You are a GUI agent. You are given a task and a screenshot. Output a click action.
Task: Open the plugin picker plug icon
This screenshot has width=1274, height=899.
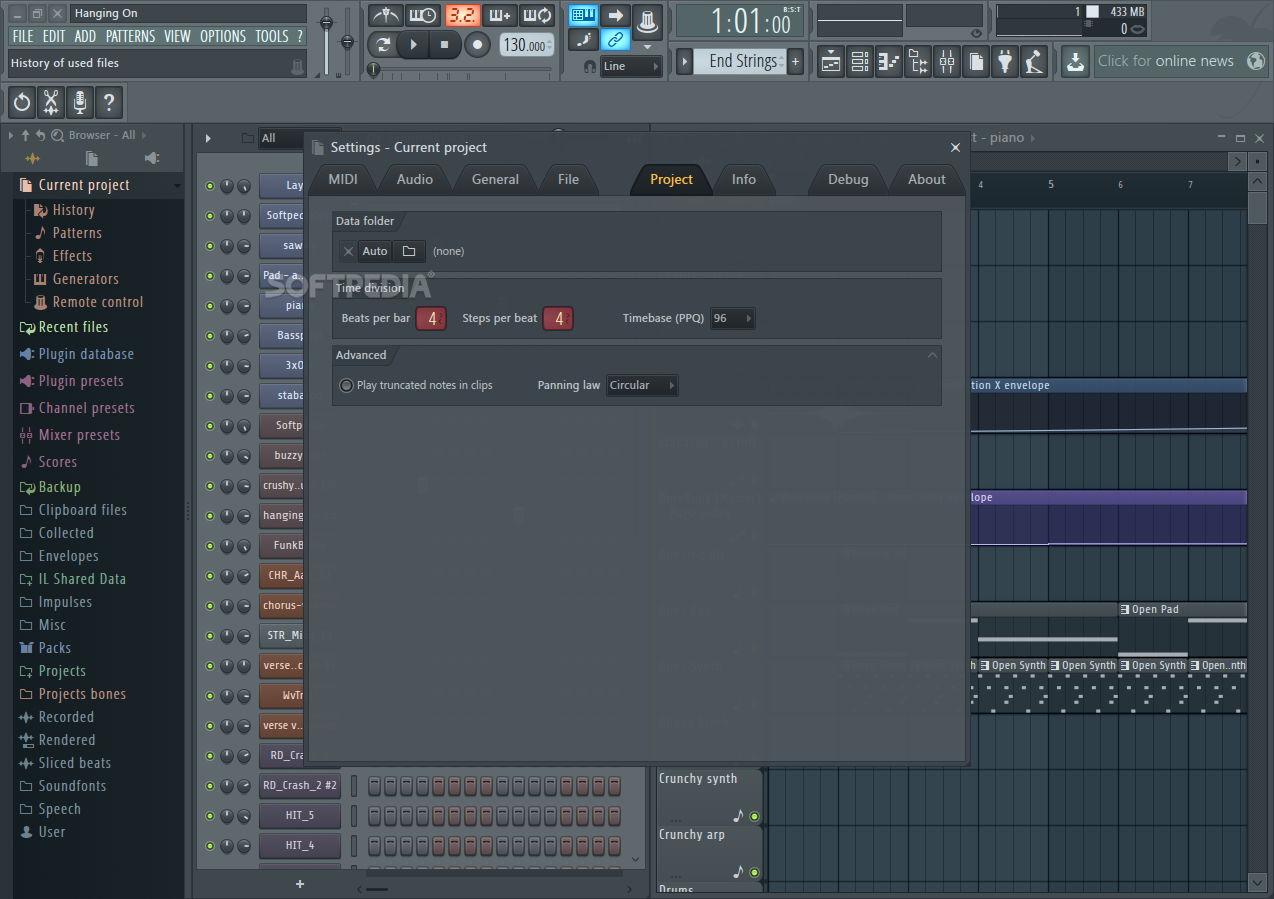point(1005,62)
